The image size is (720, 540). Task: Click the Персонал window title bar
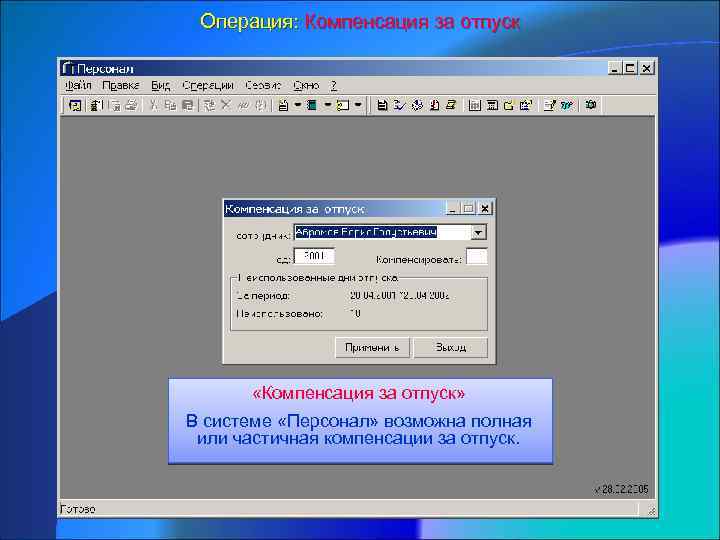tap(333, 68)
